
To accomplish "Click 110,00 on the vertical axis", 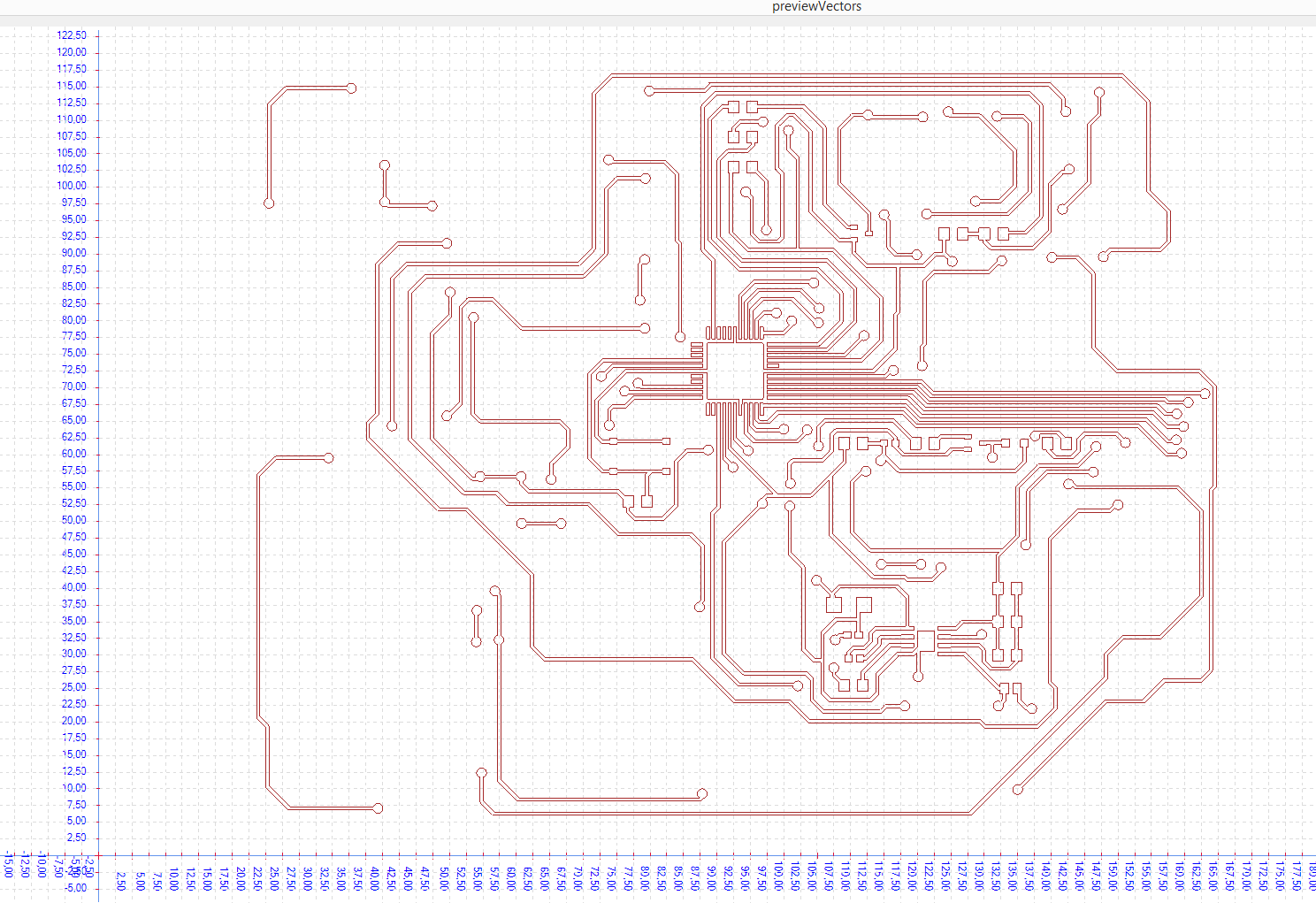I will 72,119.
